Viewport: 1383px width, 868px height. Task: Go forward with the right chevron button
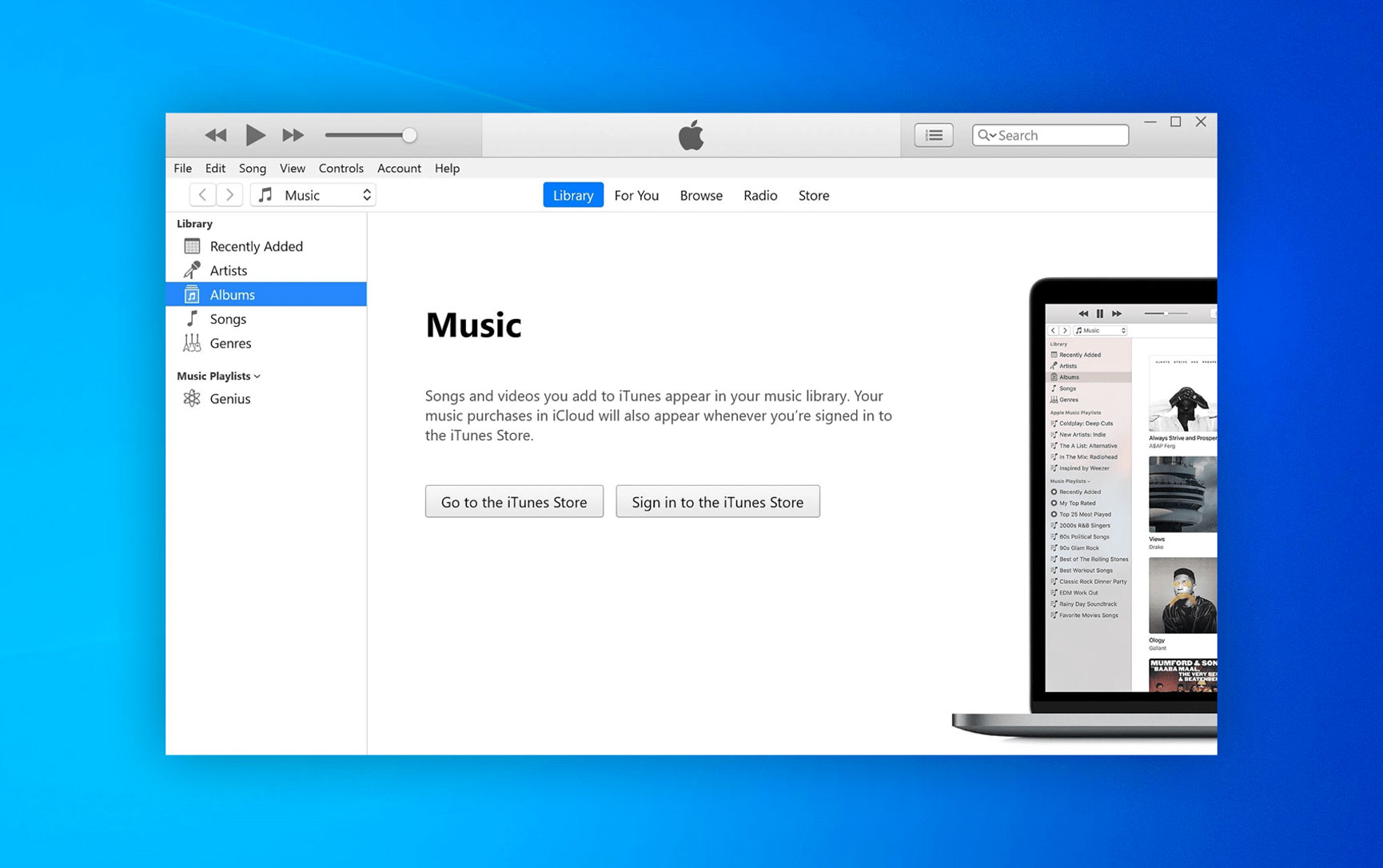point(229,195)
